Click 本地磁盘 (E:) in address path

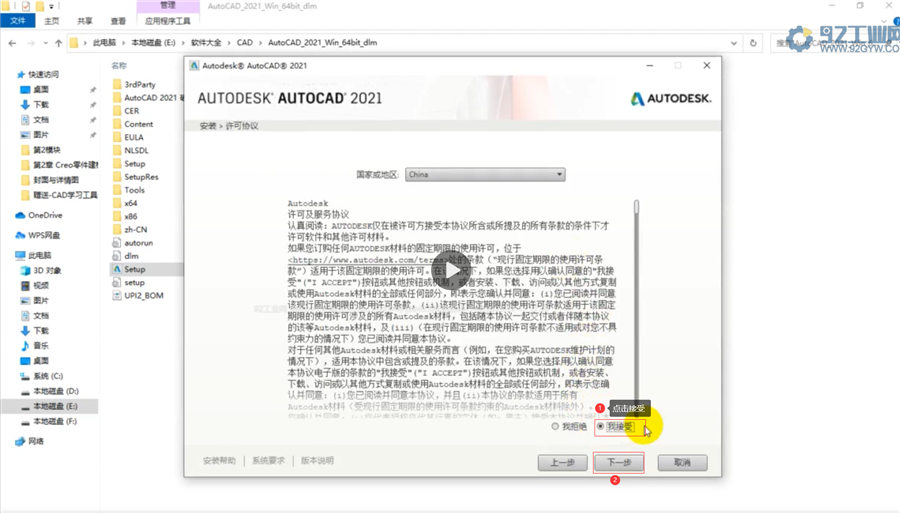coord(153,42)
